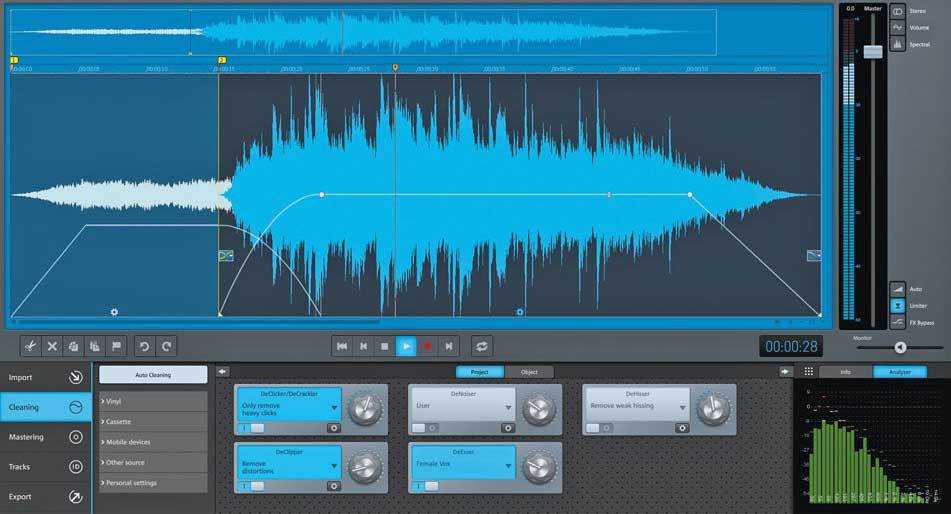Expand Other source presets
Viewport: 951px width, 514px height.
153,462
